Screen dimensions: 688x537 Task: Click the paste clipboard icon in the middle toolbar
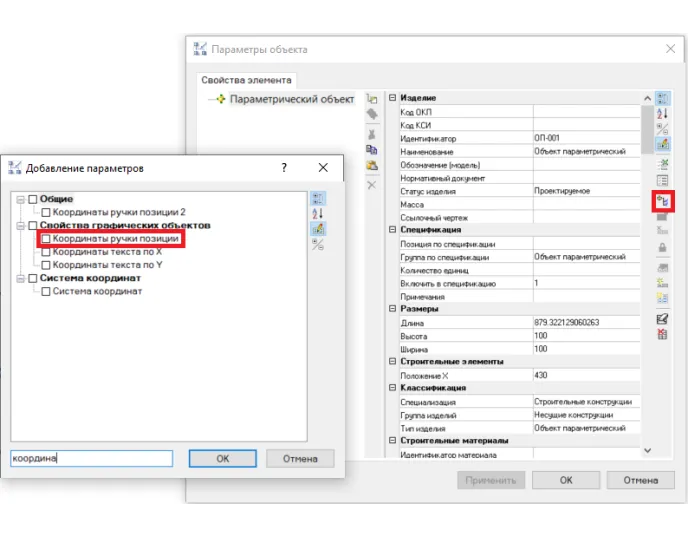pos(372,165)
